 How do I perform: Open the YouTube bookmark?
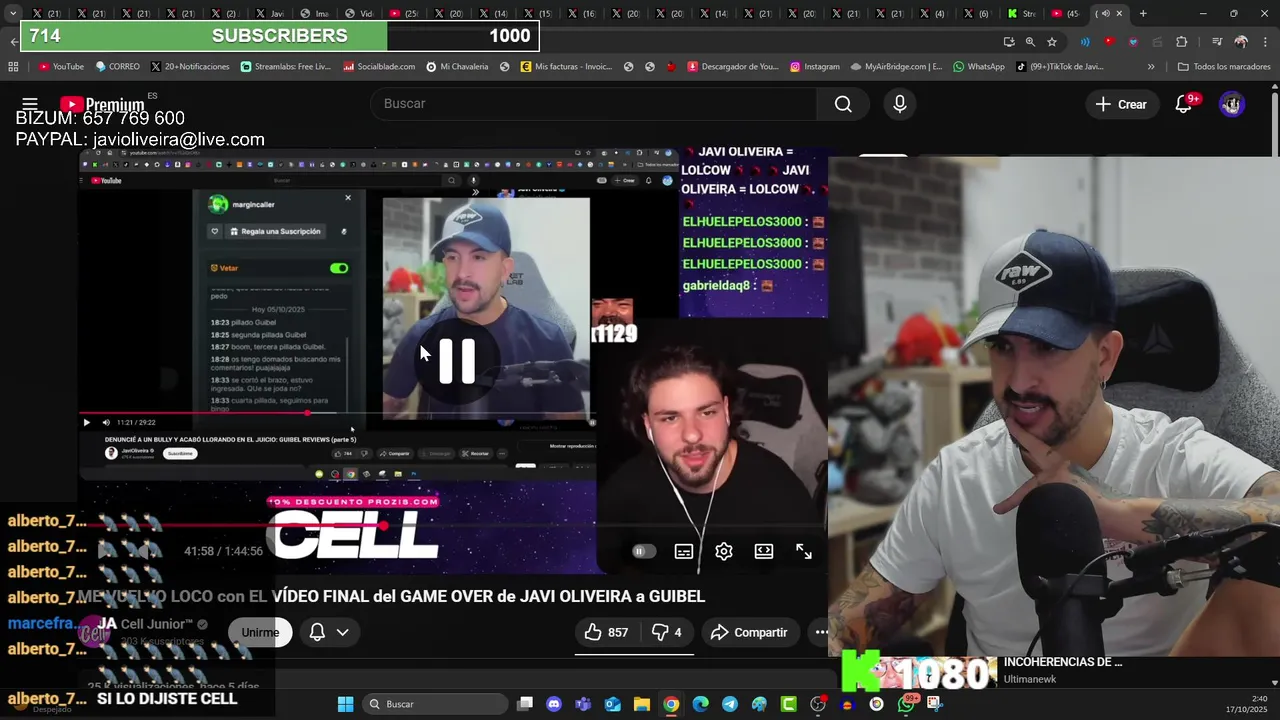tap(61, 66)
